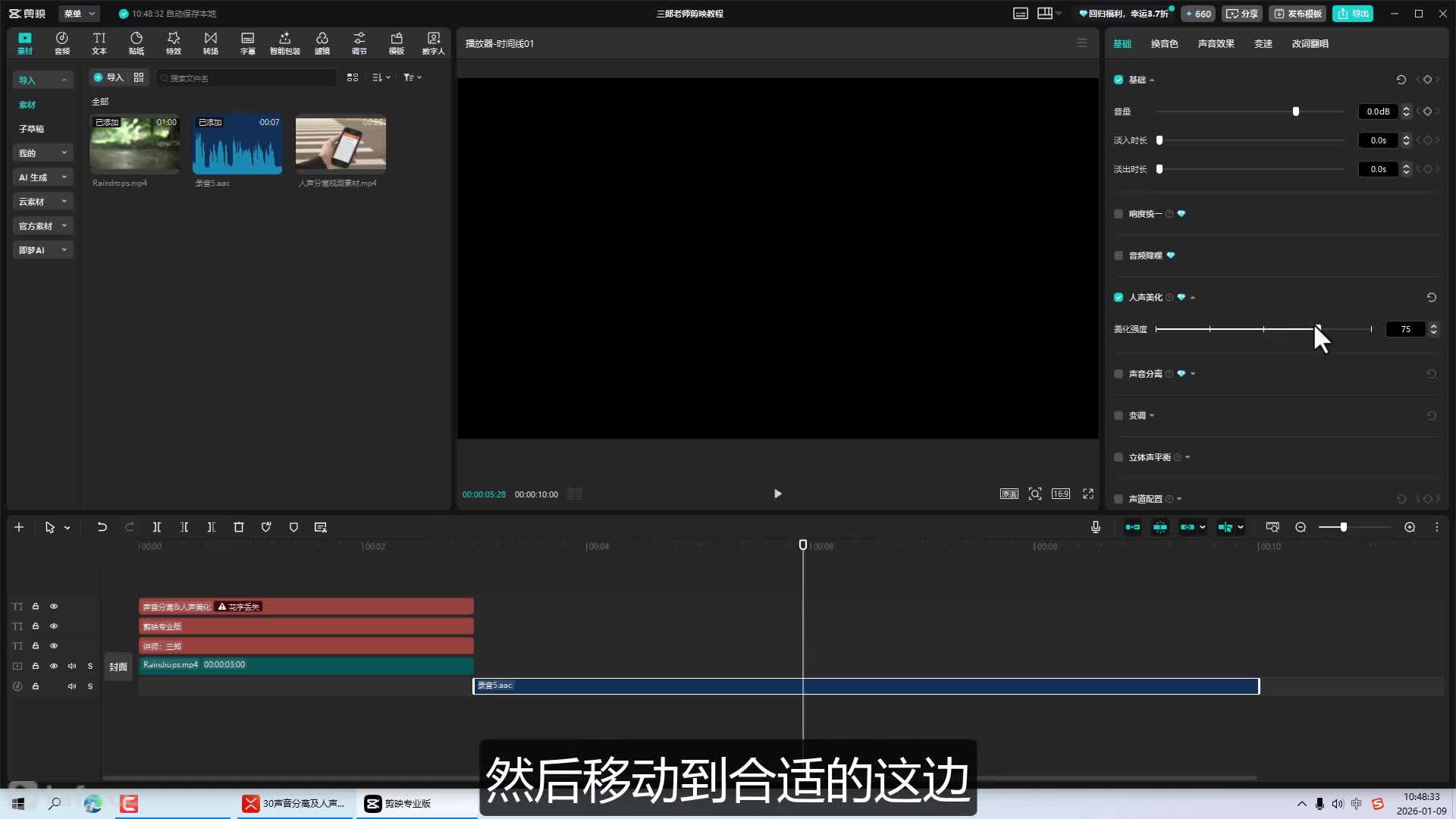Click the 导出 export button

[x=1354, y=14]
